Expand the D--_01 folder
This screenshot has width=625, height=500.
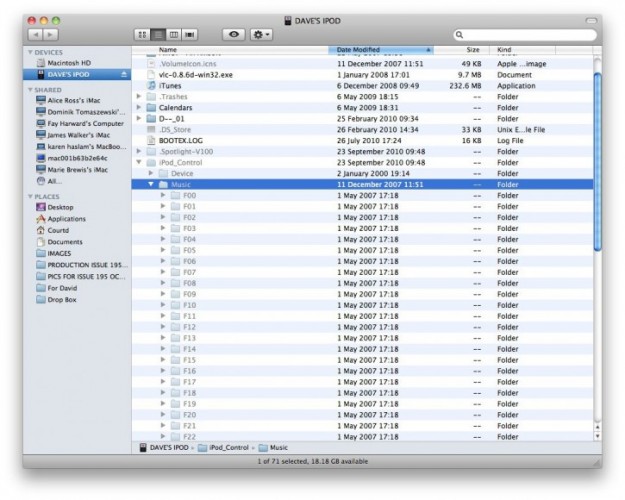(x=139, y=118)
